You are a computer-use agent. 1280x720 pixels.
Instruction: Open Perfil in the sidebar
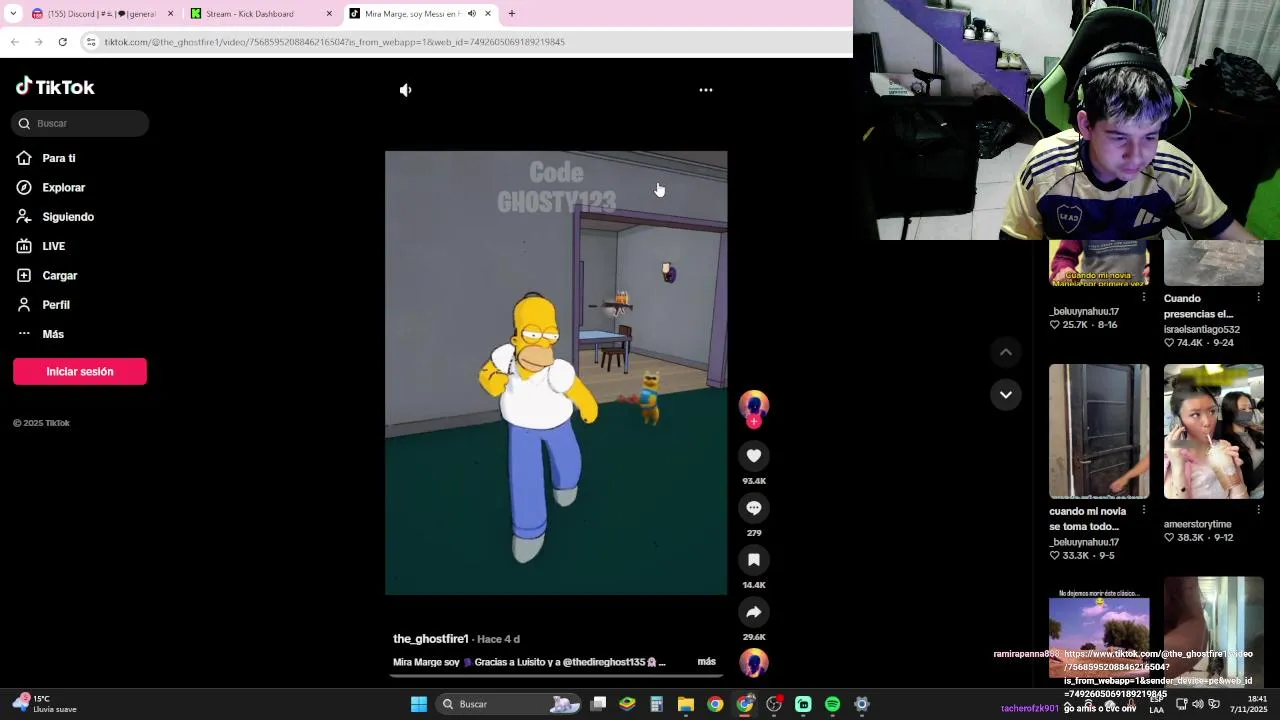[56, 305]
